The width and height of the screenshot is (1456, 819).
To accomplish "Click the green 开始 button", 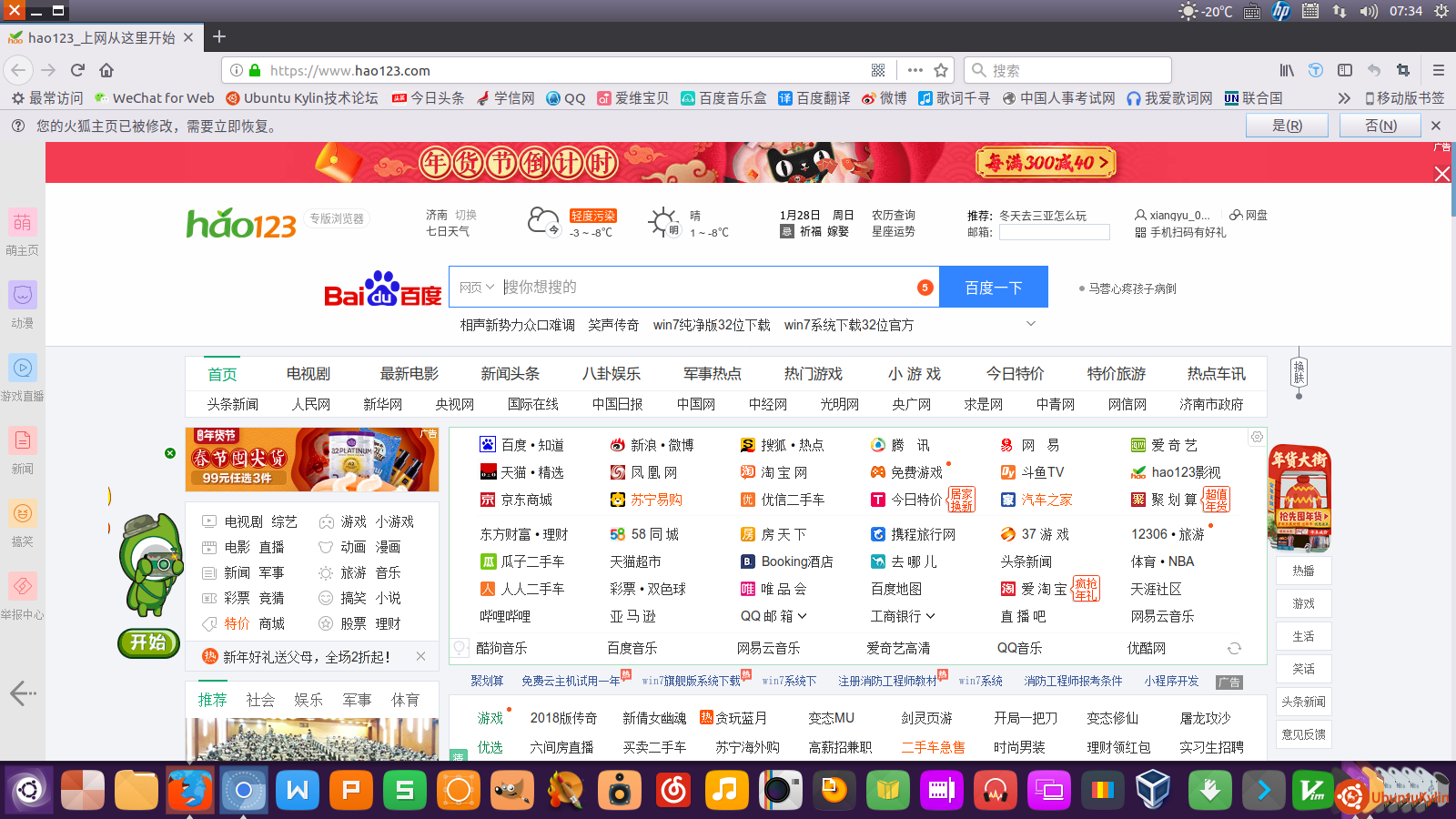I will (148, 642).
